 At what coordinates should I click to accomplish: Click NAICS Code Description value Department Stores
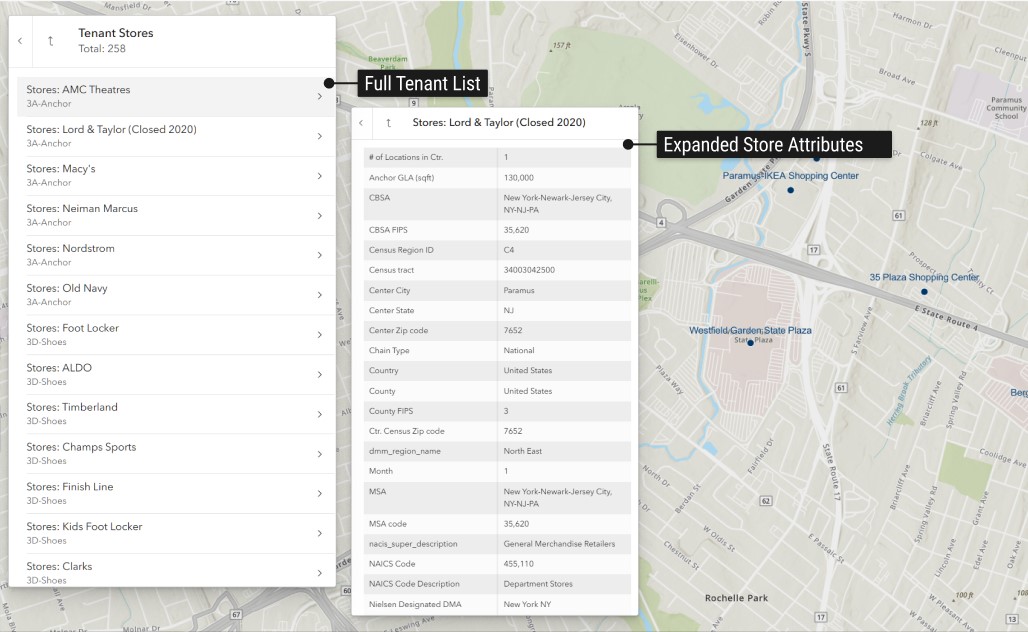point(538,584)
